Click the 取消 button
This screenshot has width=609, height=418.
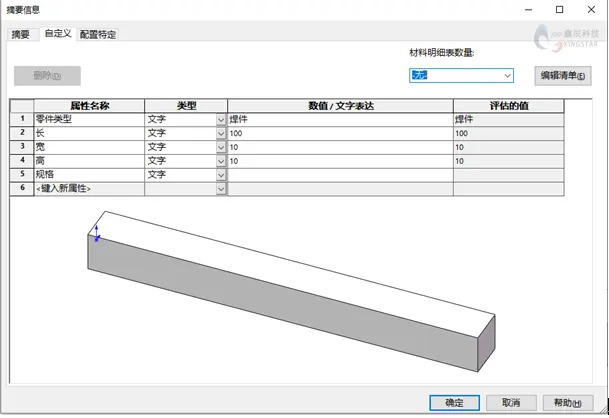coord(511,402)
